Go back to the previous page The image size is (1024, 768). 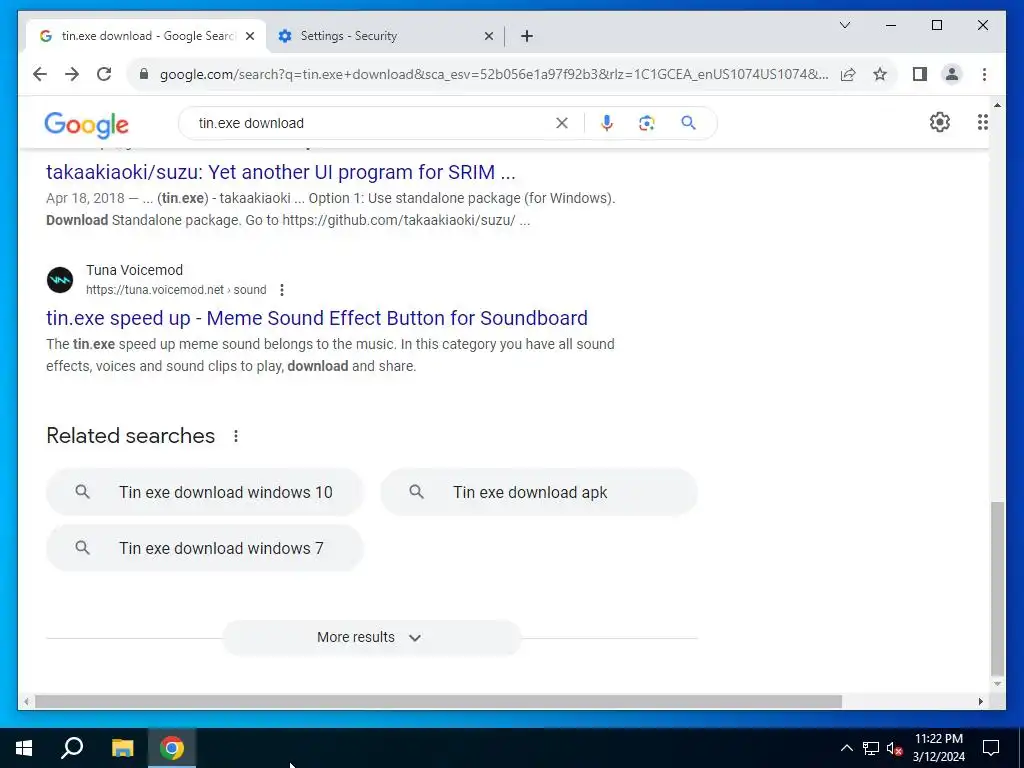click(40, 74)
